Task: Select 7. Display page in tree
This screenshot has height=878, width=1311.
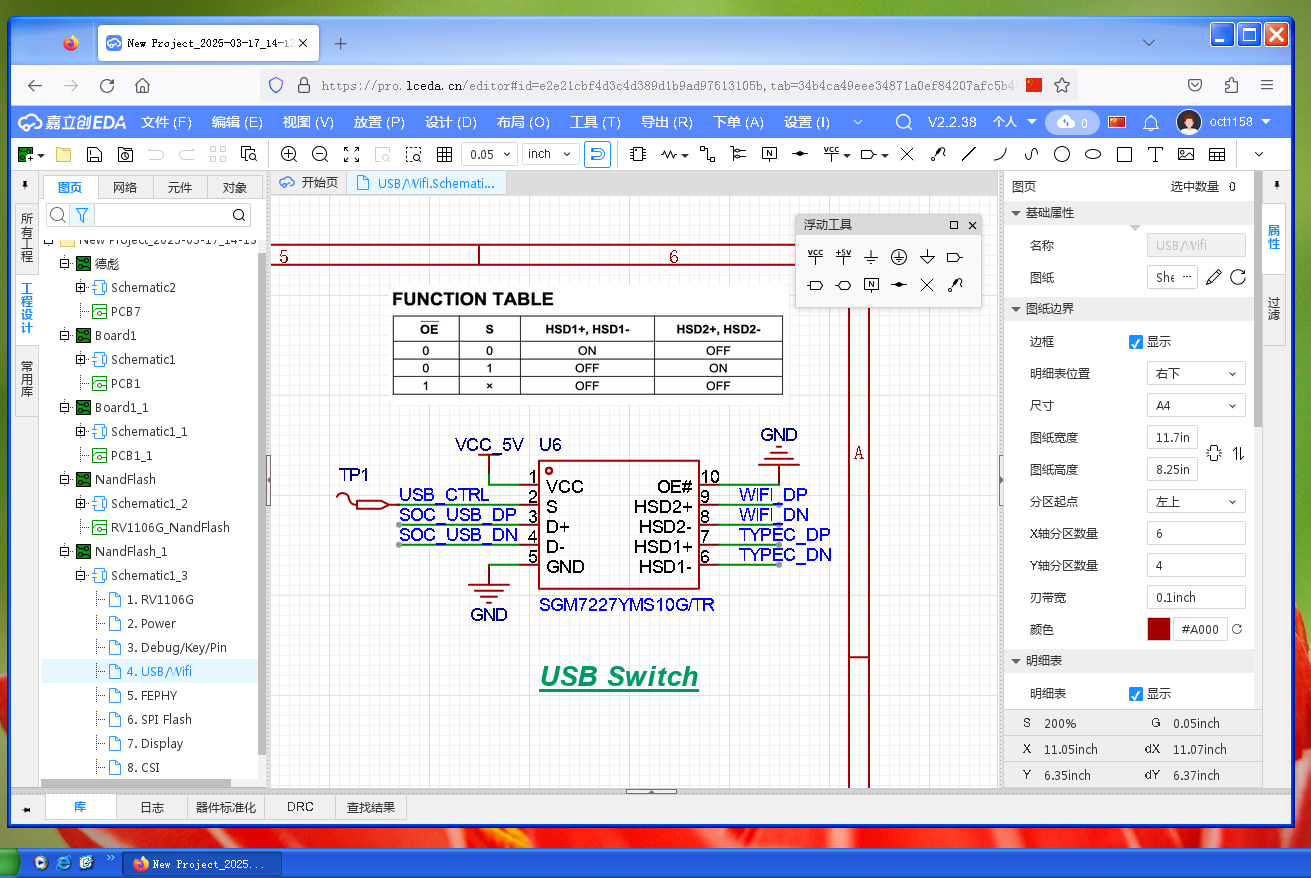Action: pyautogui.click(x=154, y=744)
